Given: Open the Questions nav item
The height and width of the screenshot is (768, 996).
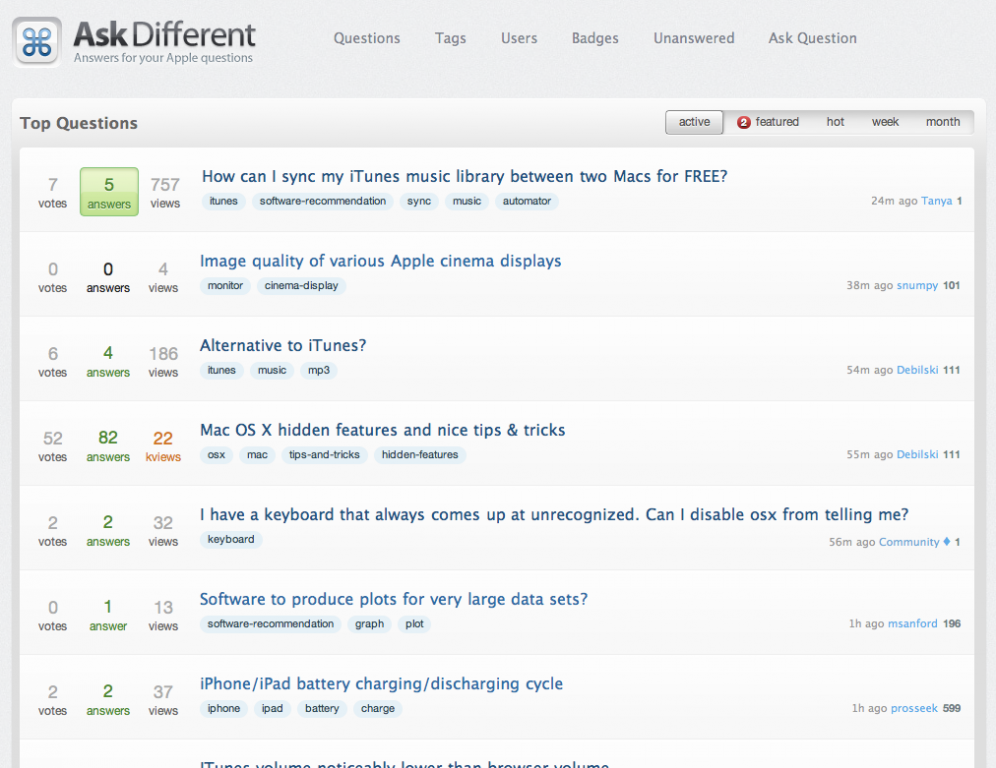Looking at the screenshot, I should (367, 38).
